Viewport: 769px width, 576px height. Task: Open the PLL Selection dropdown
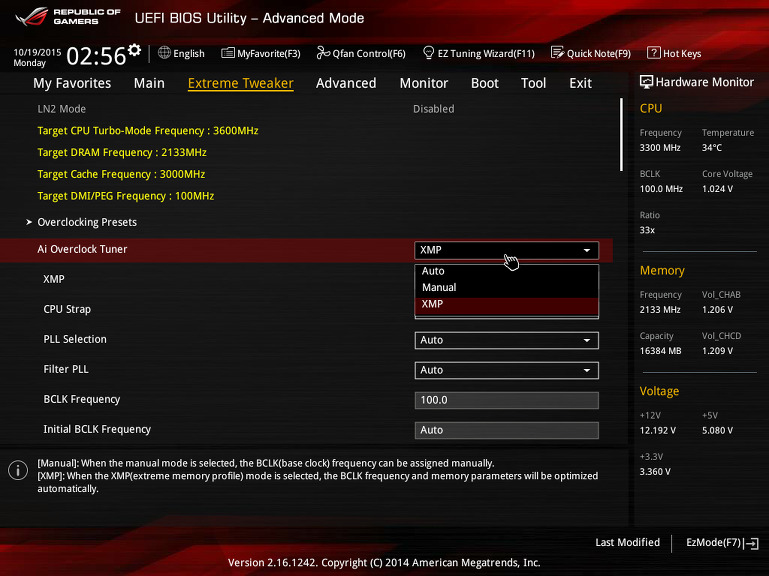506,340
